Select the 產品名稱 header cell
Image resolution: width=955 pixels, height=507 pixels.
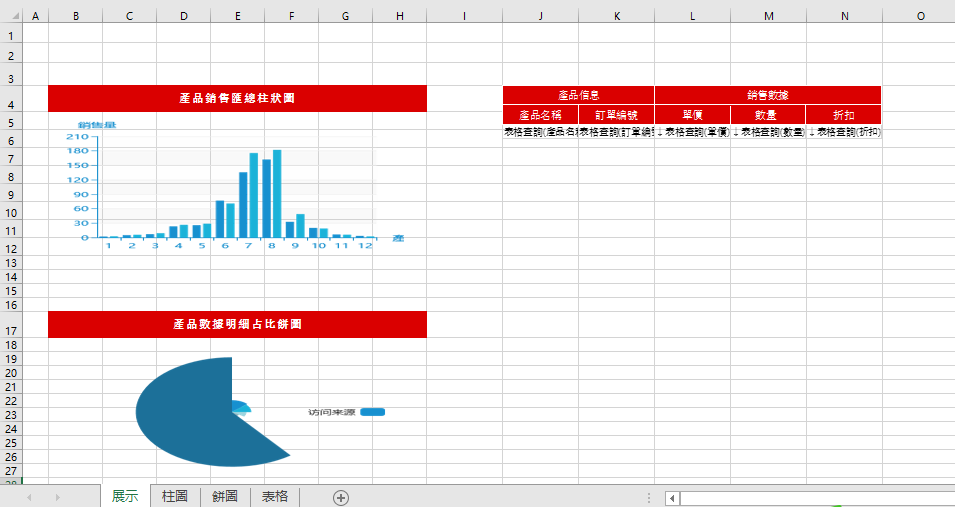pyautogui.click(x=540, y=115)
